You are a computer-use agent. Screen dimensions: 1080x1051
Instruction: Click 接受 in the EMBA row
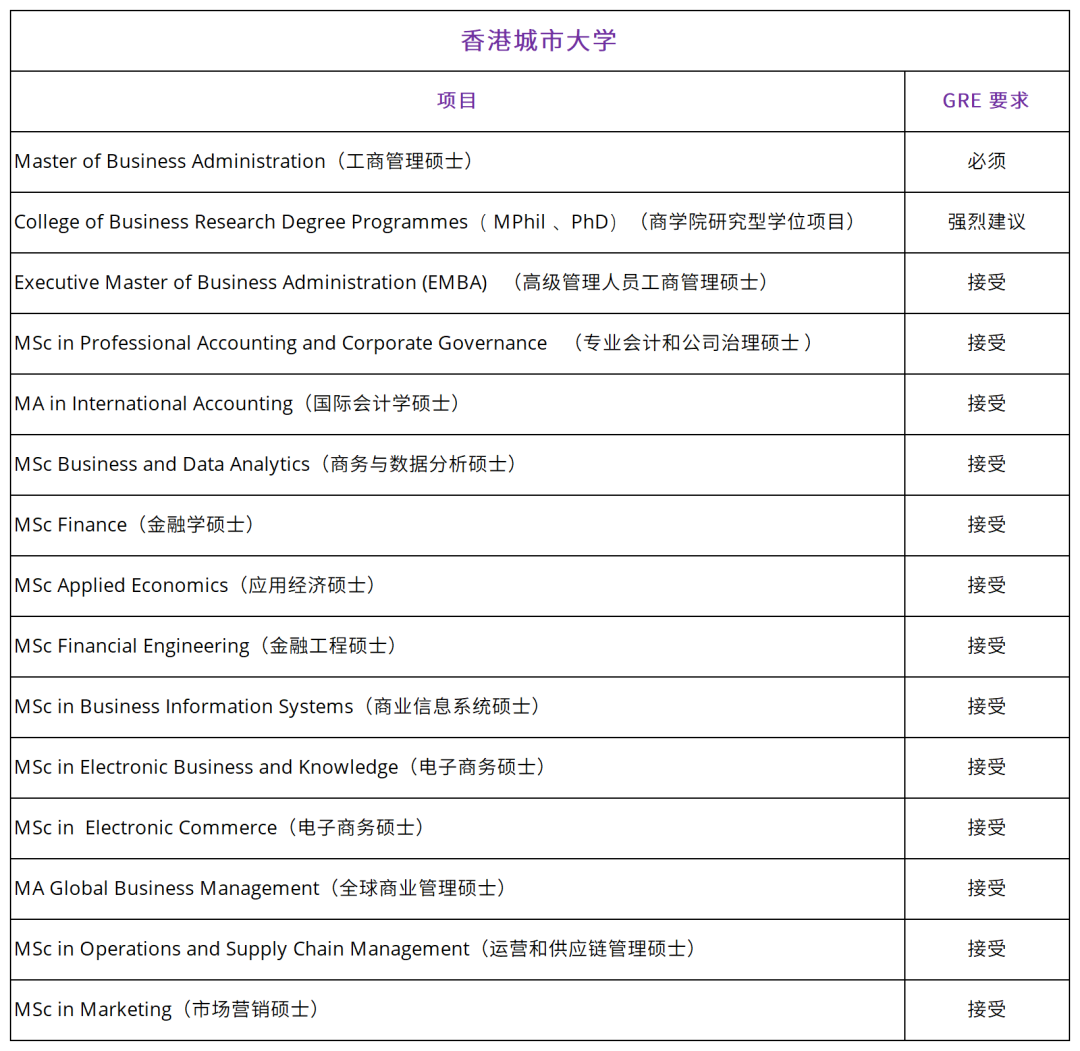point(986,282)
